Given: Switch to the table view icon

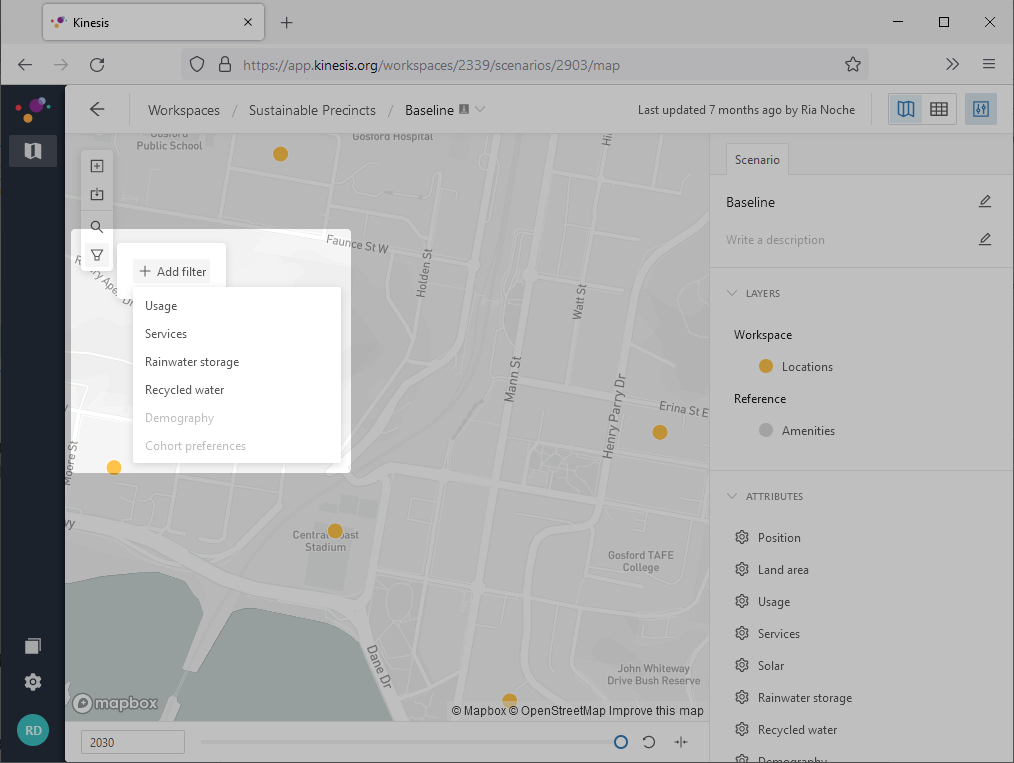Looking at the screenshot, I should pos(938,109).
